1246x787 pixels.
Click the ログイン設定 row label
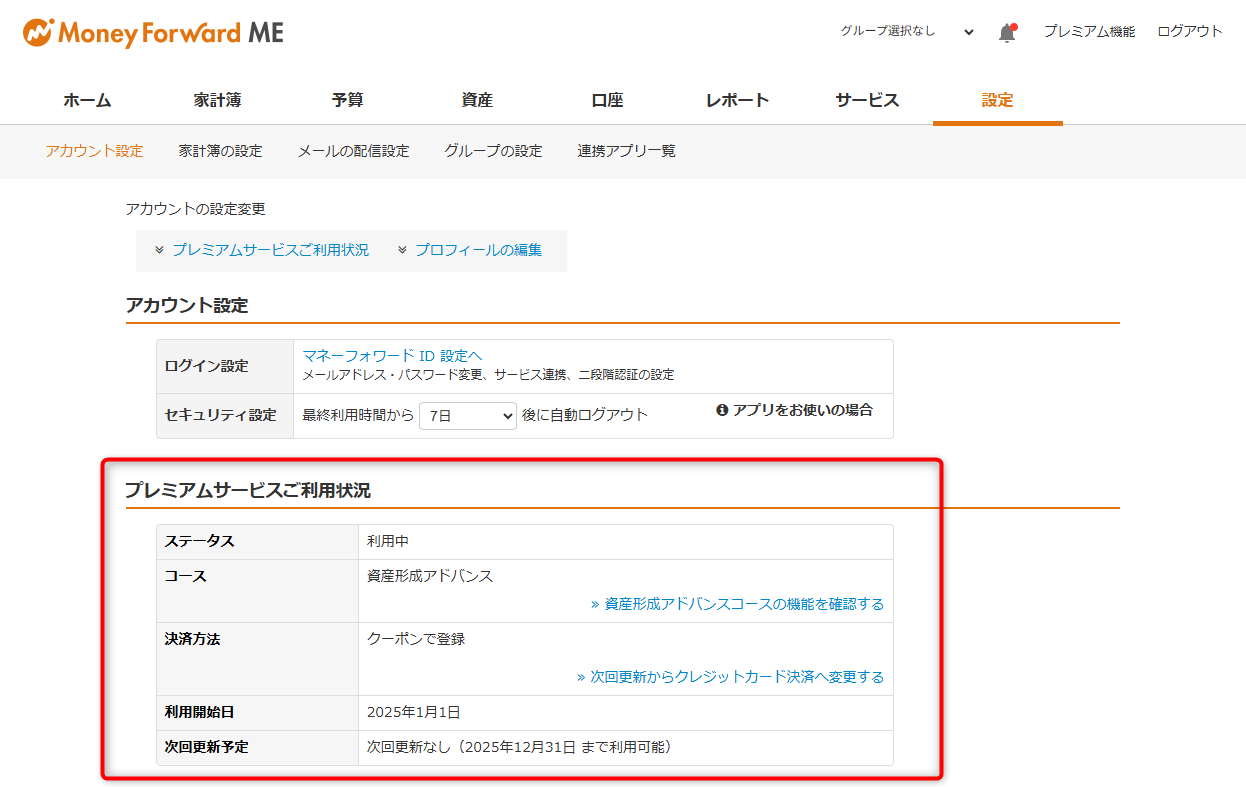click(207, 366)
